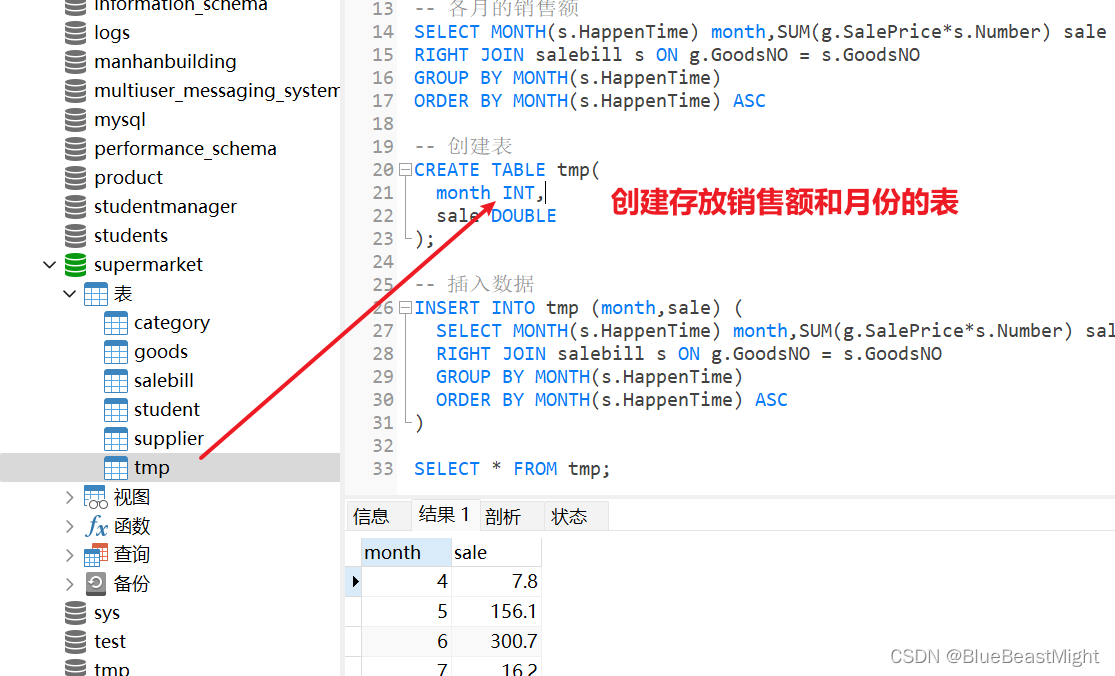The width and height of the screenshot is (1115, 676).
Task: Click the test database icon
Action: click(x=75, y=642)
